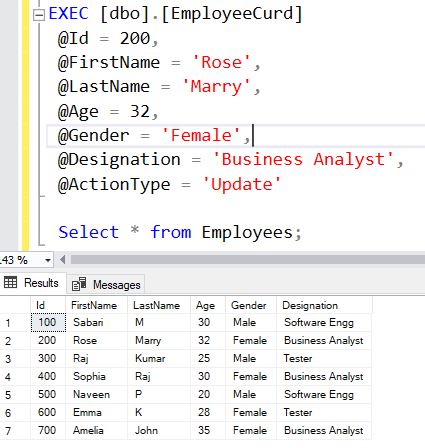Click the Gender column header

click(251, 305)
